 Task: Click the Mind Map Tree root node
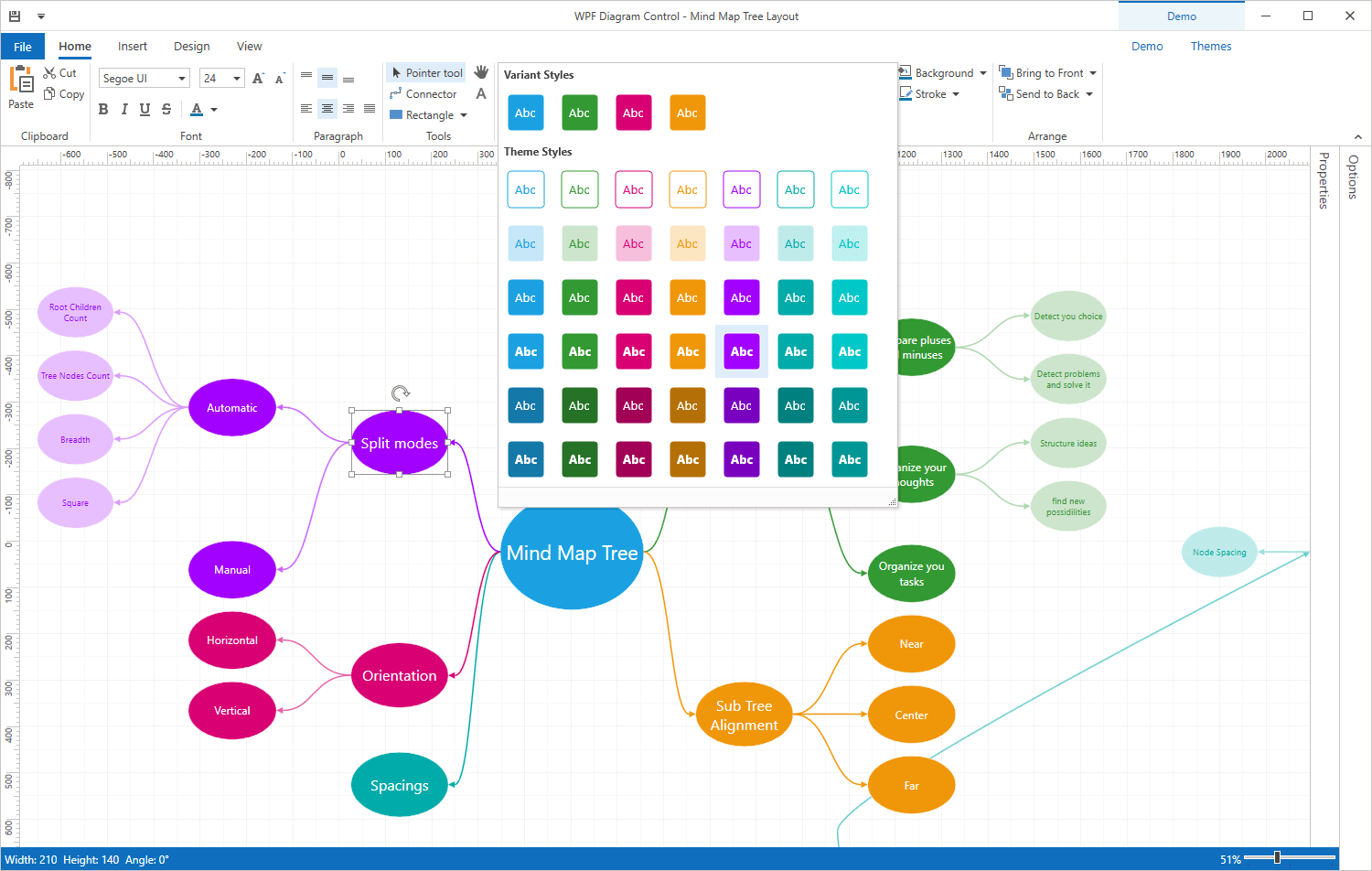coord(571,553)
